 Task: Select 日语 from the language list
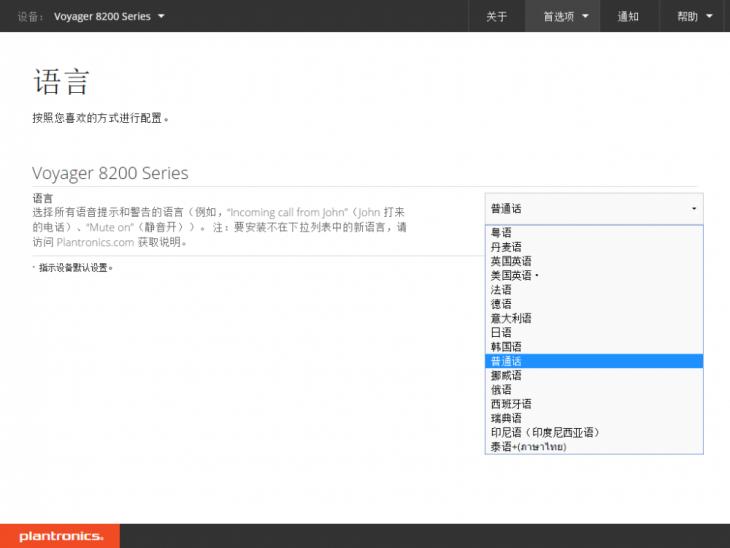click(594, 332)
